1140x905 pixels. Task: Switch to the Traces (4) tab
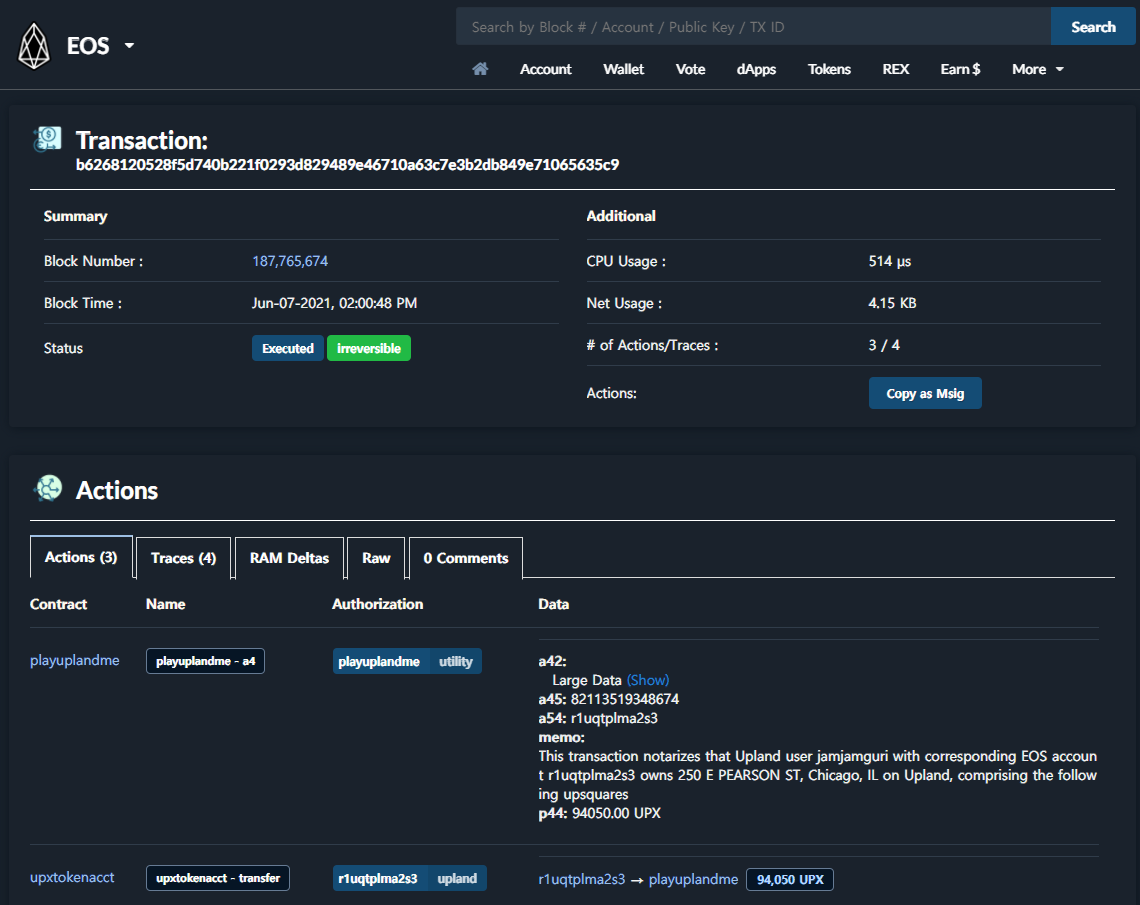pos(183,558)
